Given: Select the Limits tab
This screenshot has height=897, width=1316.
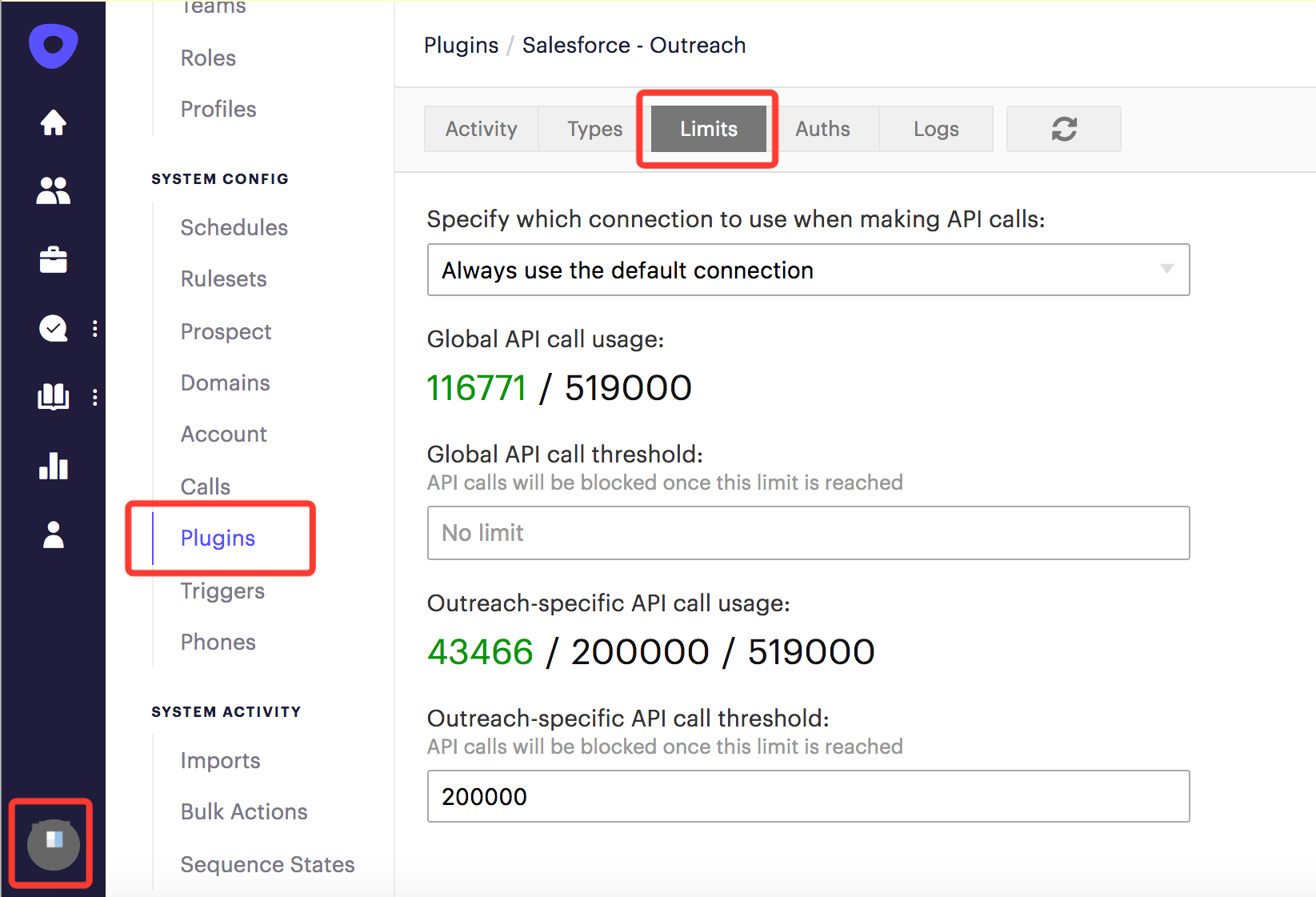Looking at the screenshot, I should (x=709, y=129).
